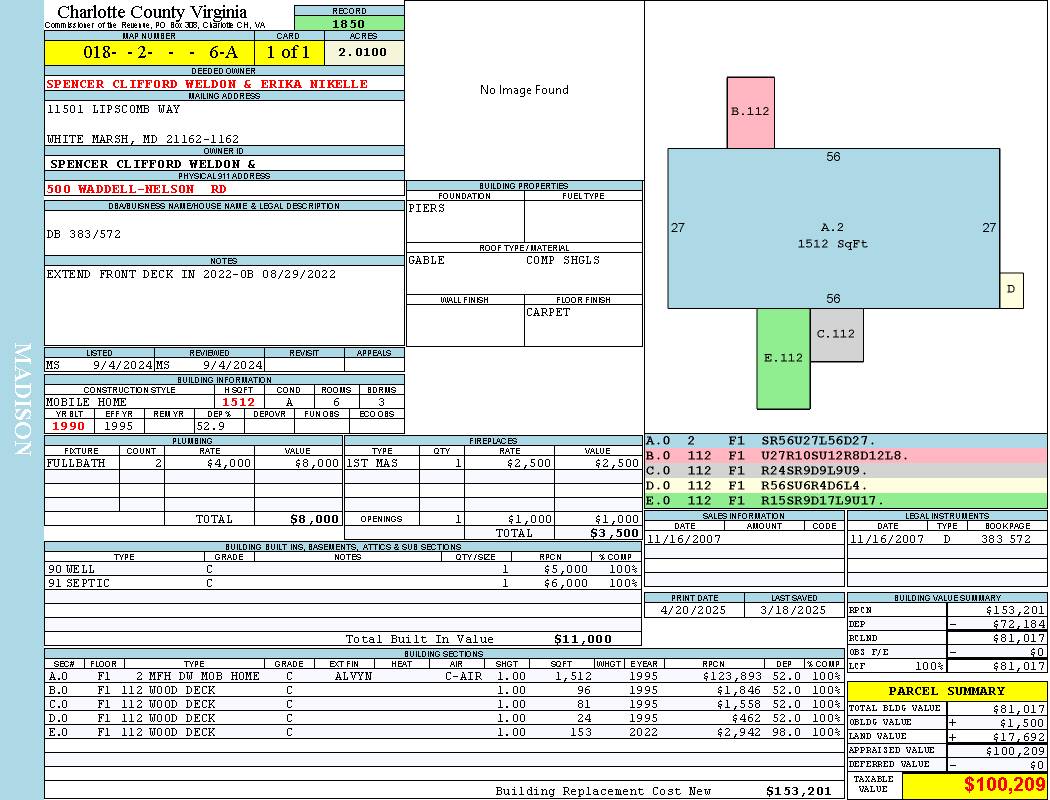Screen dimensions: 1050x800
Task: Click sketch code row E.0 R15SR9D17L9U17
Action: coord(846,500)
